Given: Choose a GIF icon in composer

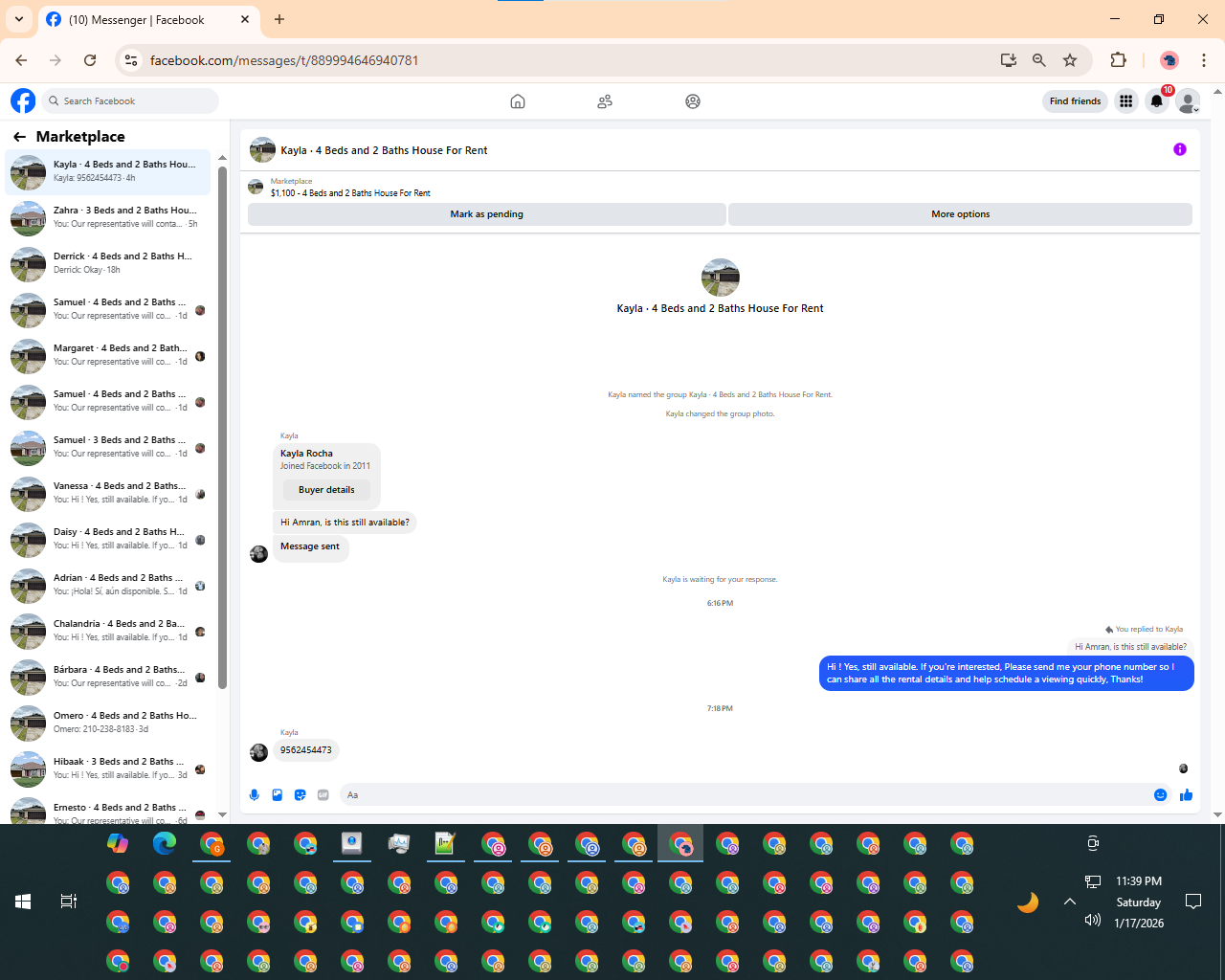Looking at the screenshot, I should (x=323, y=794).
